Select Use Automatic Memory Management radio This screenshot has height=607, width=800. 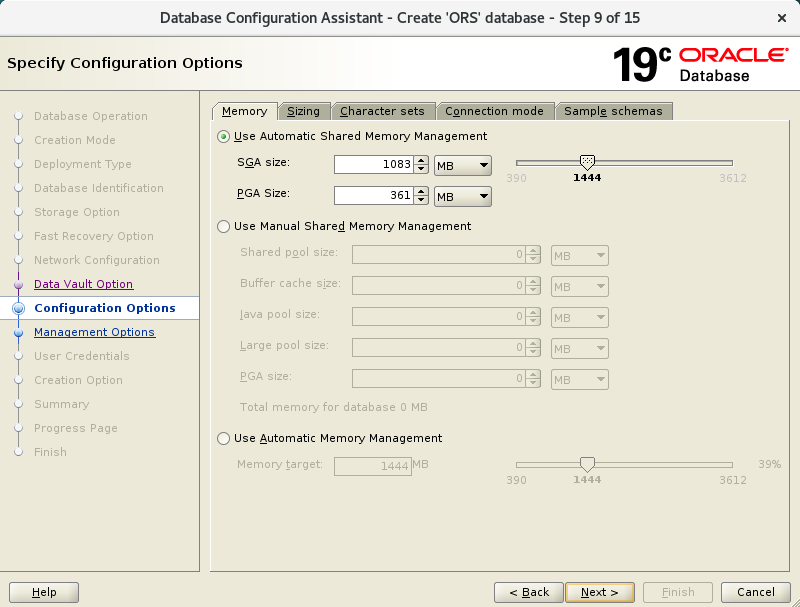click(223, 439)
